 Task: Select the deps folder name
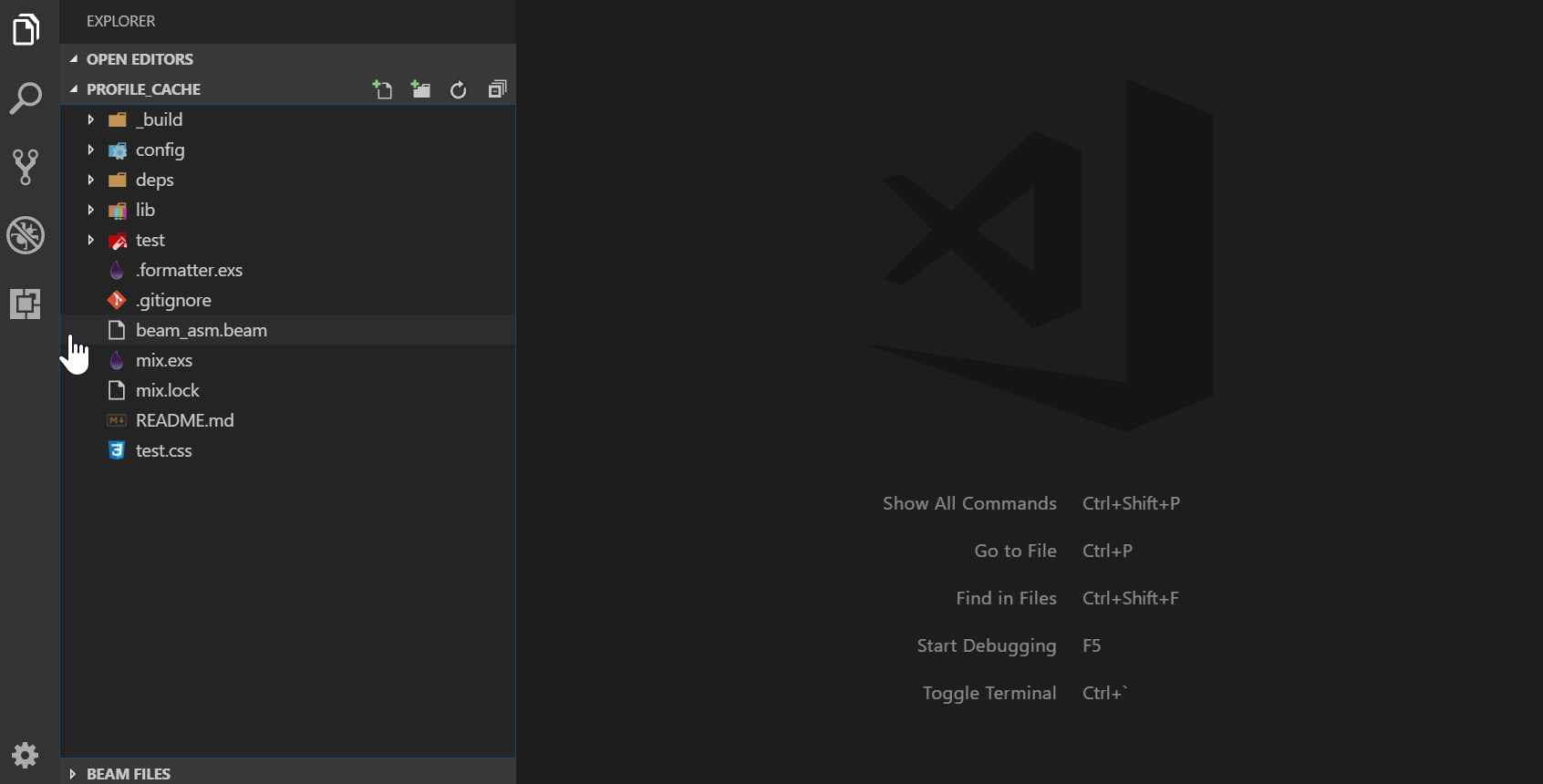coord(155,180)
